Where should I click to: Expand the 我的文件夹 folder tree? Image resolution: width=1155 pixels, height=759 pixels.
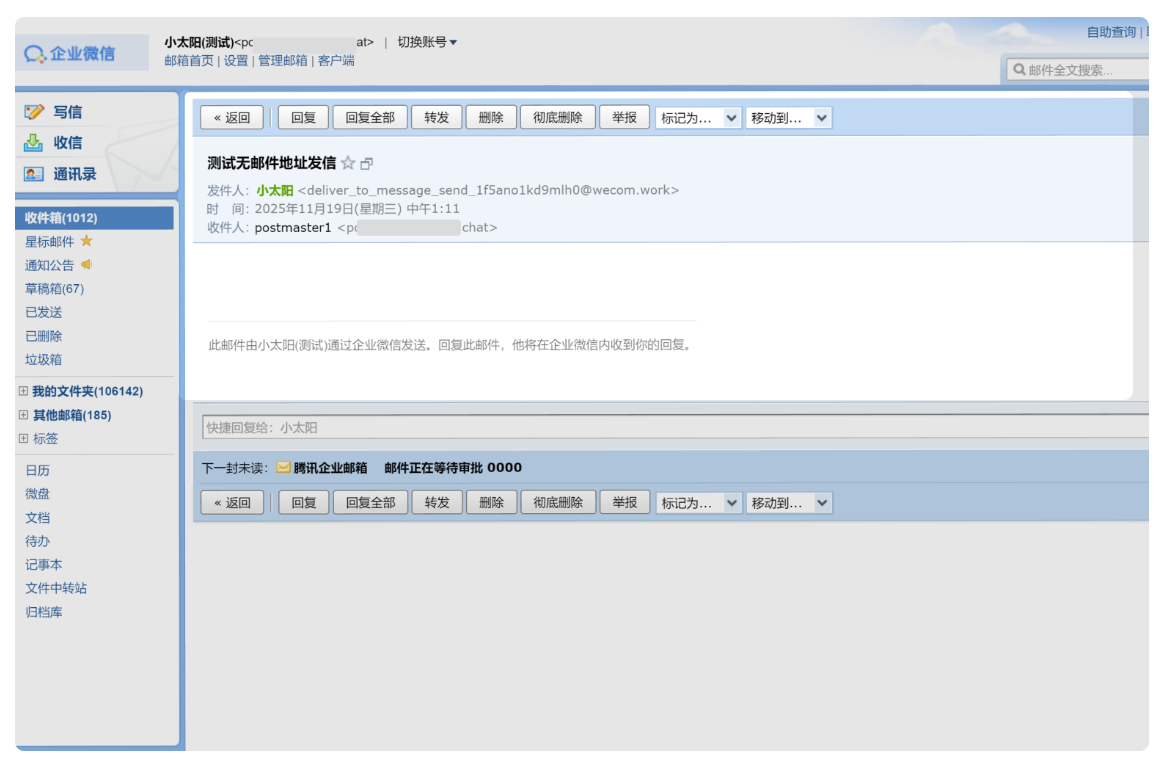click(21, 390)
